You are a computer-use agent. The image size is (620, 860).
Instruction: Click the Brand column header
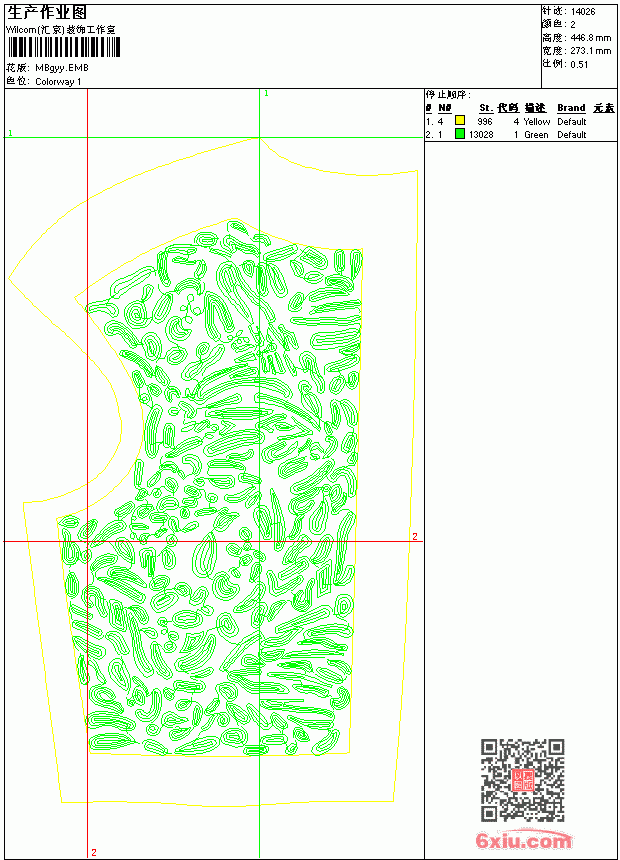pos(571,108)
